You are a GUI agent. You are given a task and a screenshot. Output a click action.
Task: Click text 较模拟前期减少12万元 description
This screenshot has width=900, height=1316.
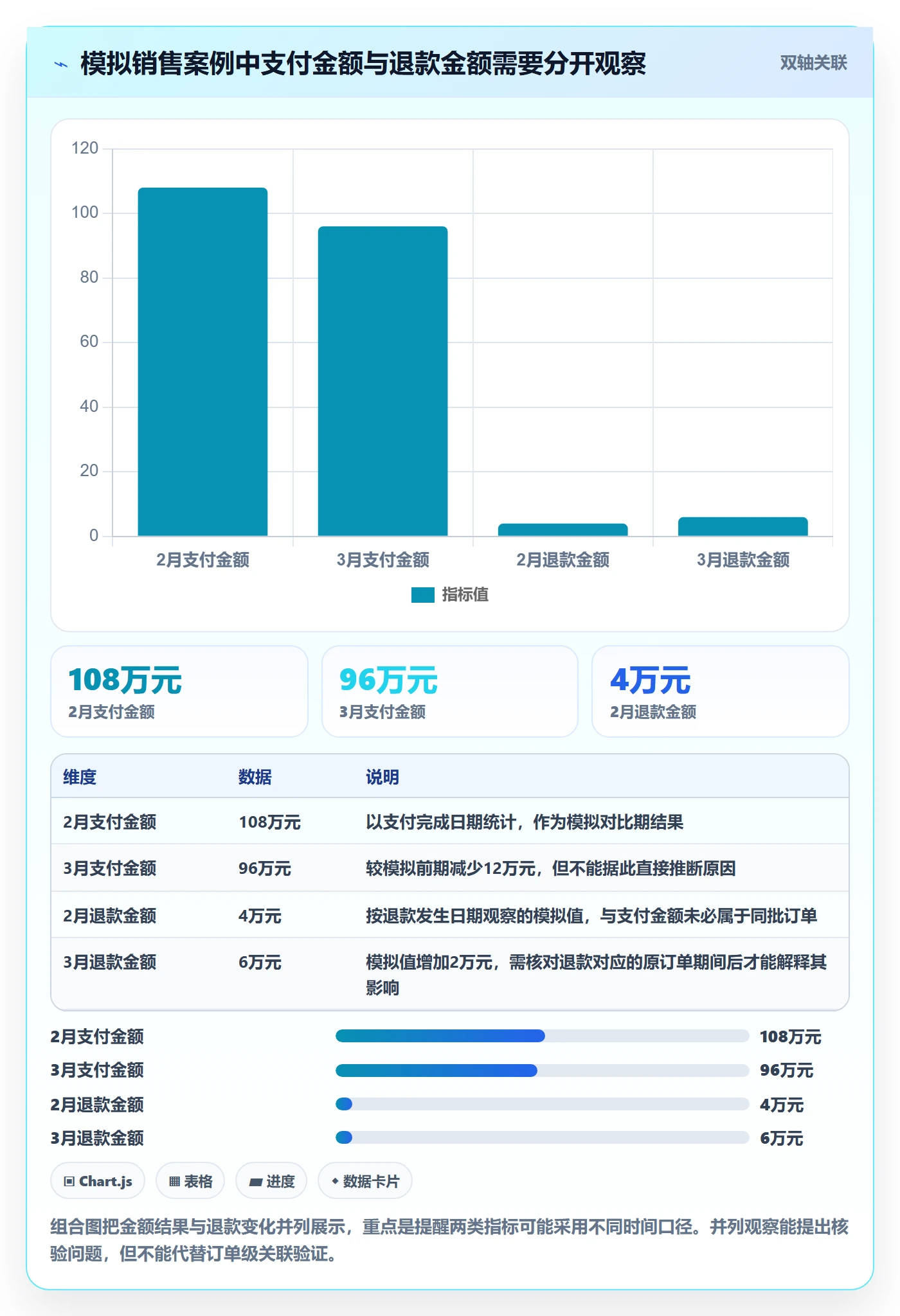coord(551,868)
